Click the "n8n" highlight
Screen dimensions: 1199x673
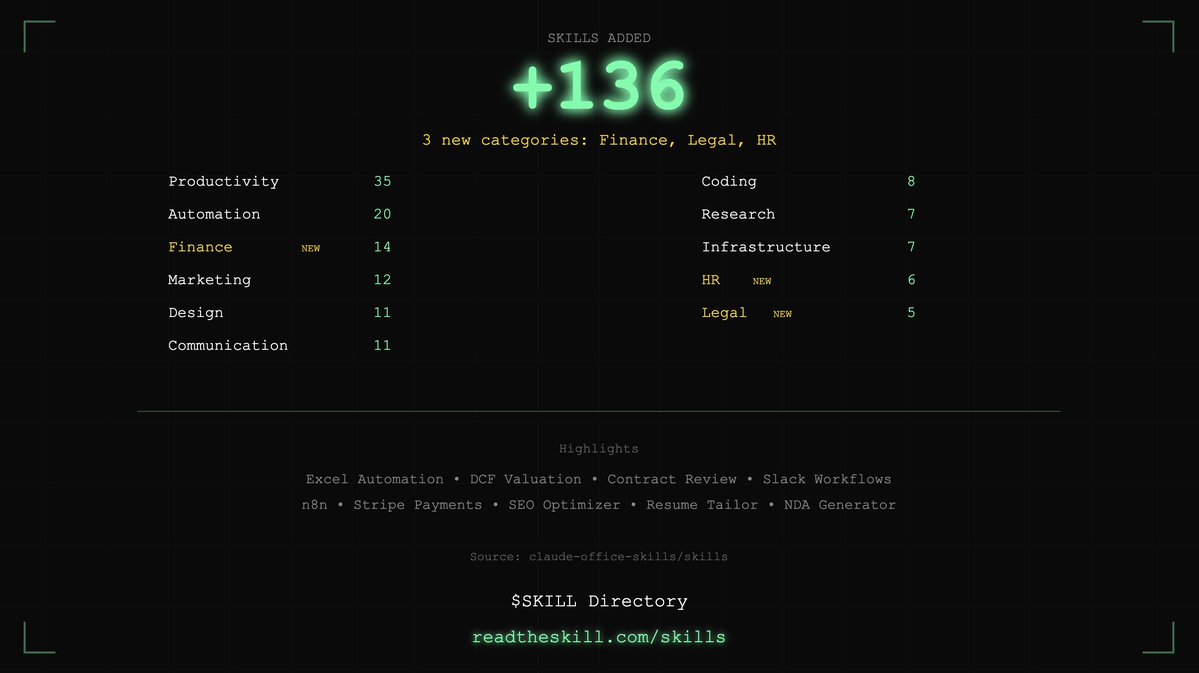pyautogui.click(x=314, y=505)
